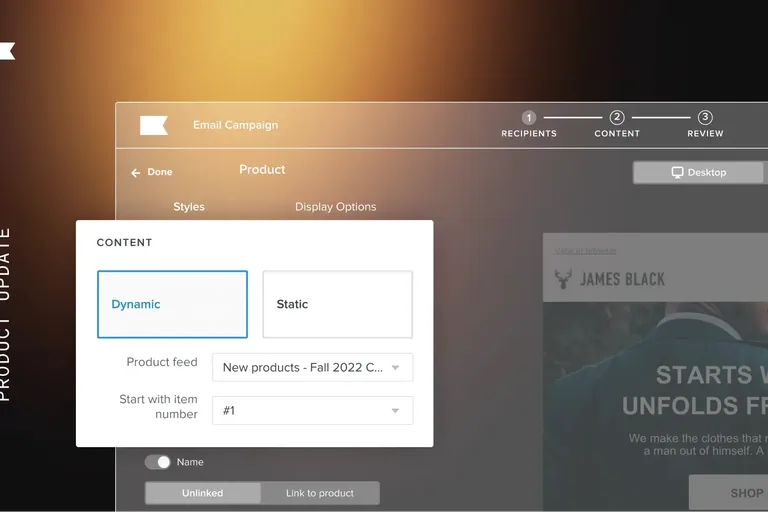768x512 pixels.
Task: Click the Email Campaign title
Action: click(x=235, y=125)
